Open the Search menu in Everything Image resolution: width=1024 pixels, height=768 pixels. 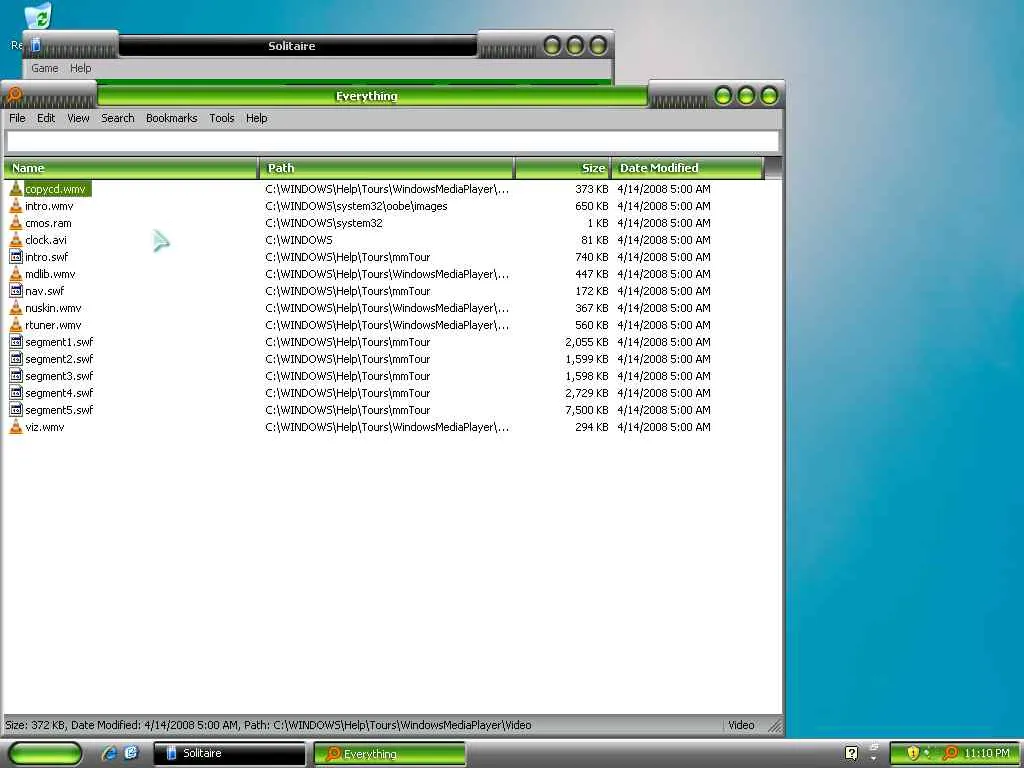pyautogui.click(x=118, y=118)
